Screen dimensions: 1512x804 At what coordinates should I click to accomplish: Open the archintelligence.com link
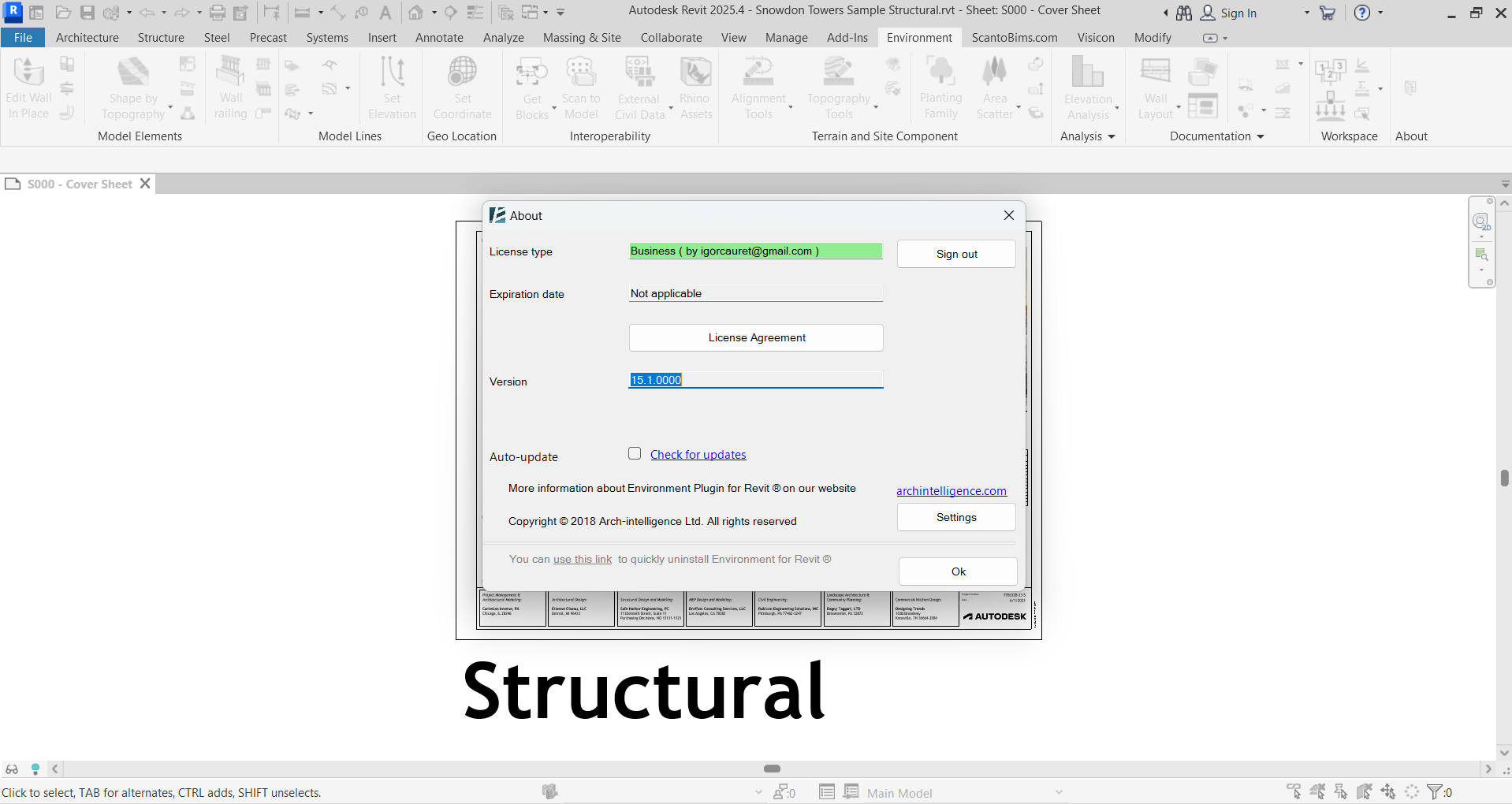pyautogui.click(x=951, y=491)
